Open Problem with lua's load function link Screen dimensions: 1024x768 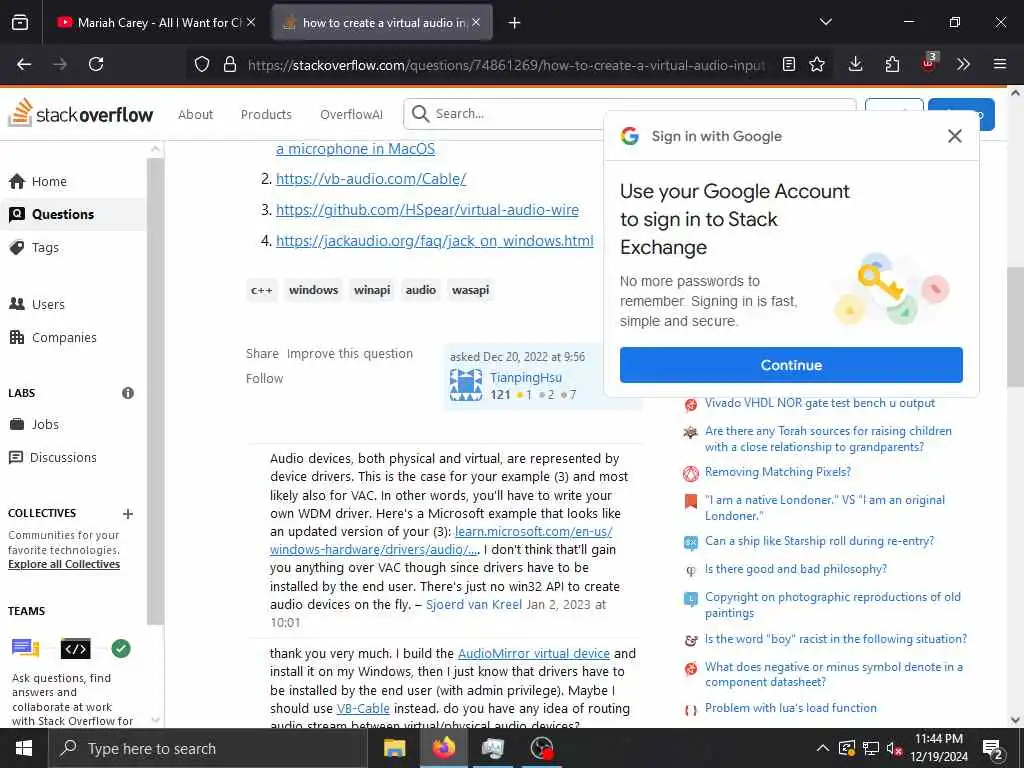(790, 708)
